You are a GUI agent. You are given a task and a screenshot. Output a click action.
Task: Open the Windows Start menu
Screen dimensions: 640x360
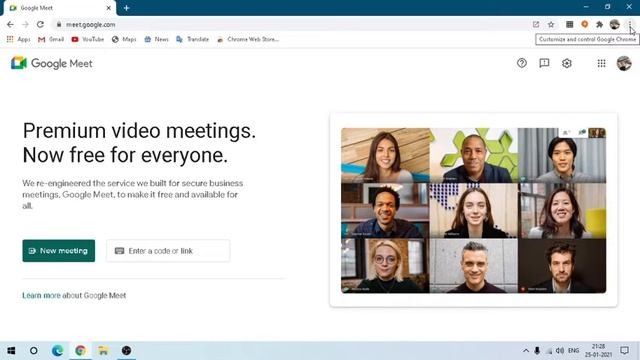pyautogui.click(x=11, y=351)
